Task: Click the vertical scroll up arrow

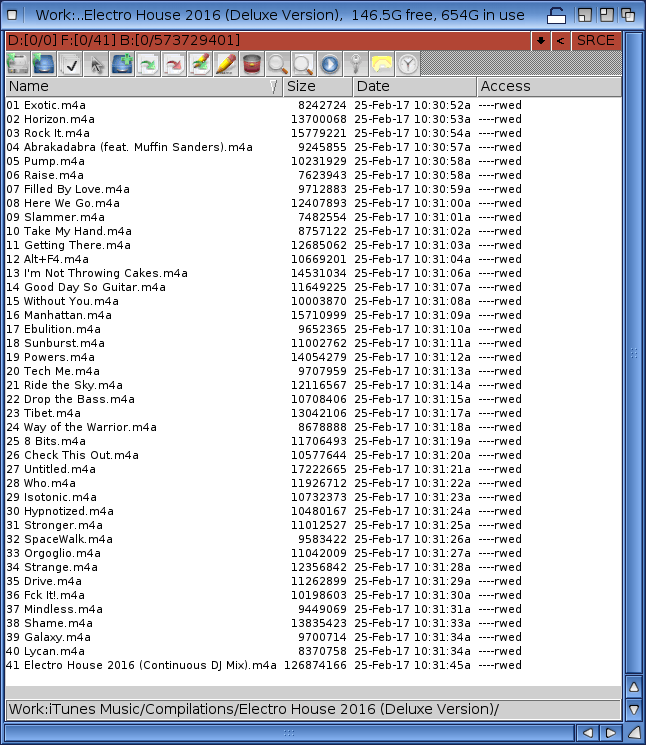Action: (634, 687)
